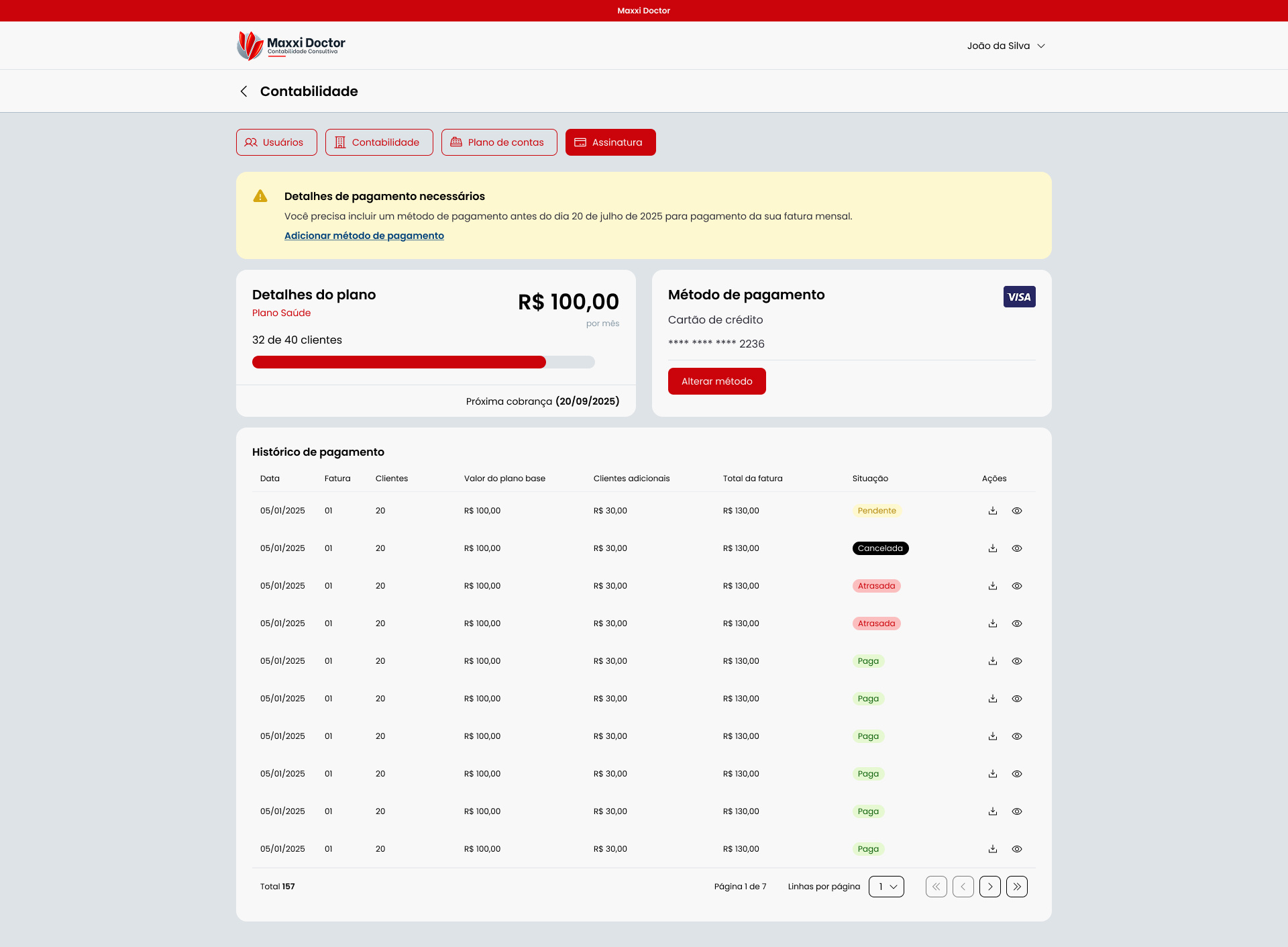View the last Paga invoice in the table
Screen dimensions: 1288x947
[1017, 848]
